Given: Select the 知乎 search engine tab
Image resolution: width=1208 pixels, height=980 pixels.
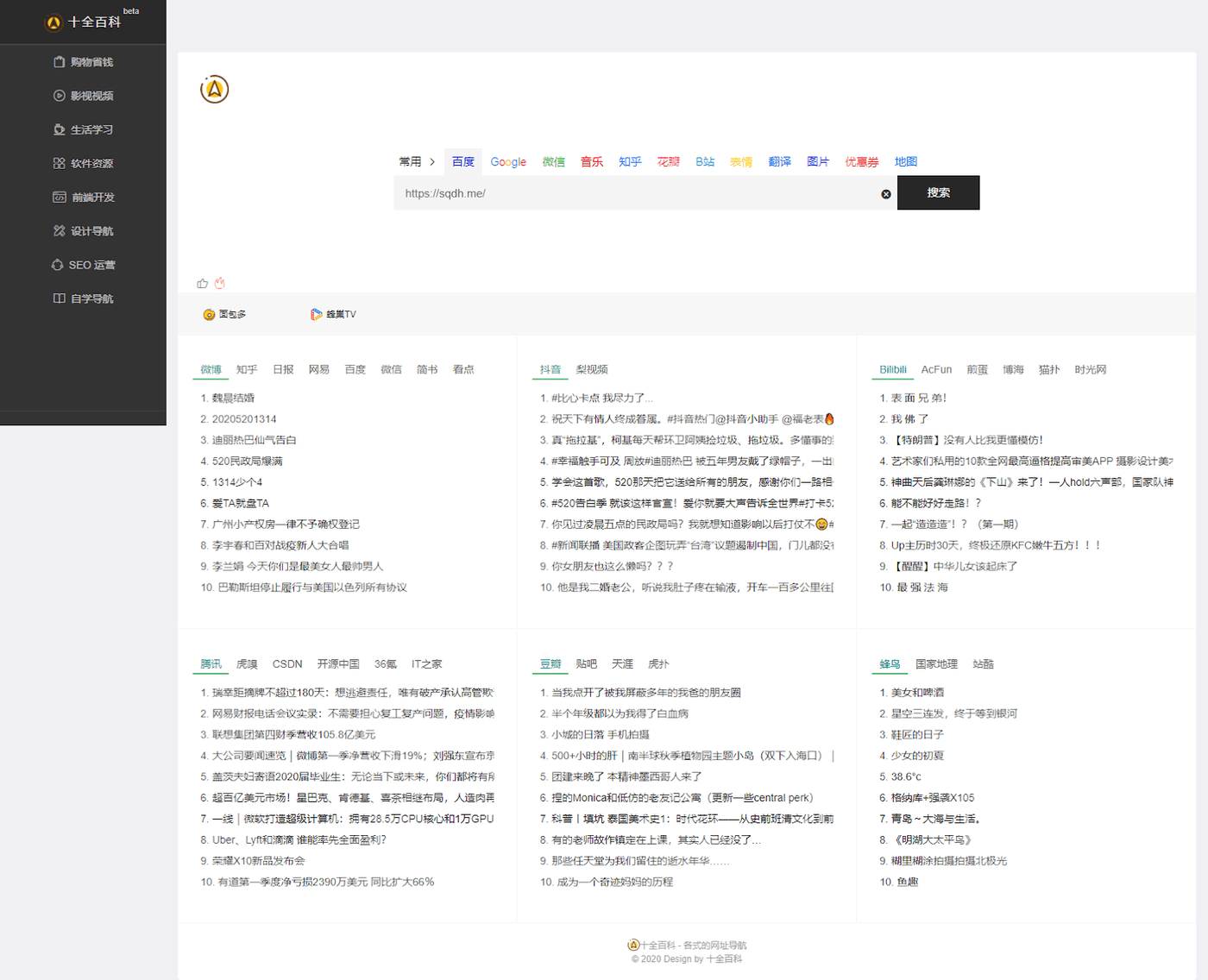Looking at the screenshot, I should (630, 162).
